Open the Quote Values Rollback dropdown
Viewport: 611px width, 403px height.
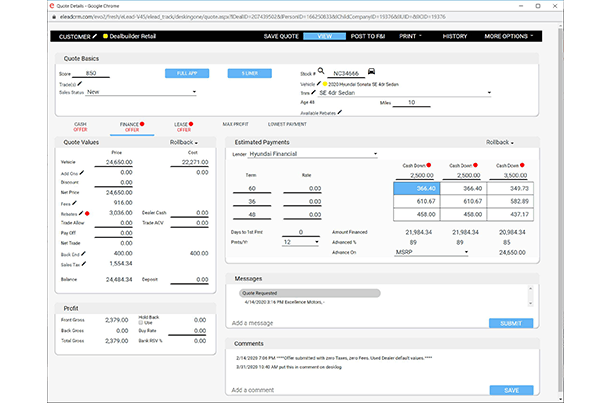tap(184, 143)
